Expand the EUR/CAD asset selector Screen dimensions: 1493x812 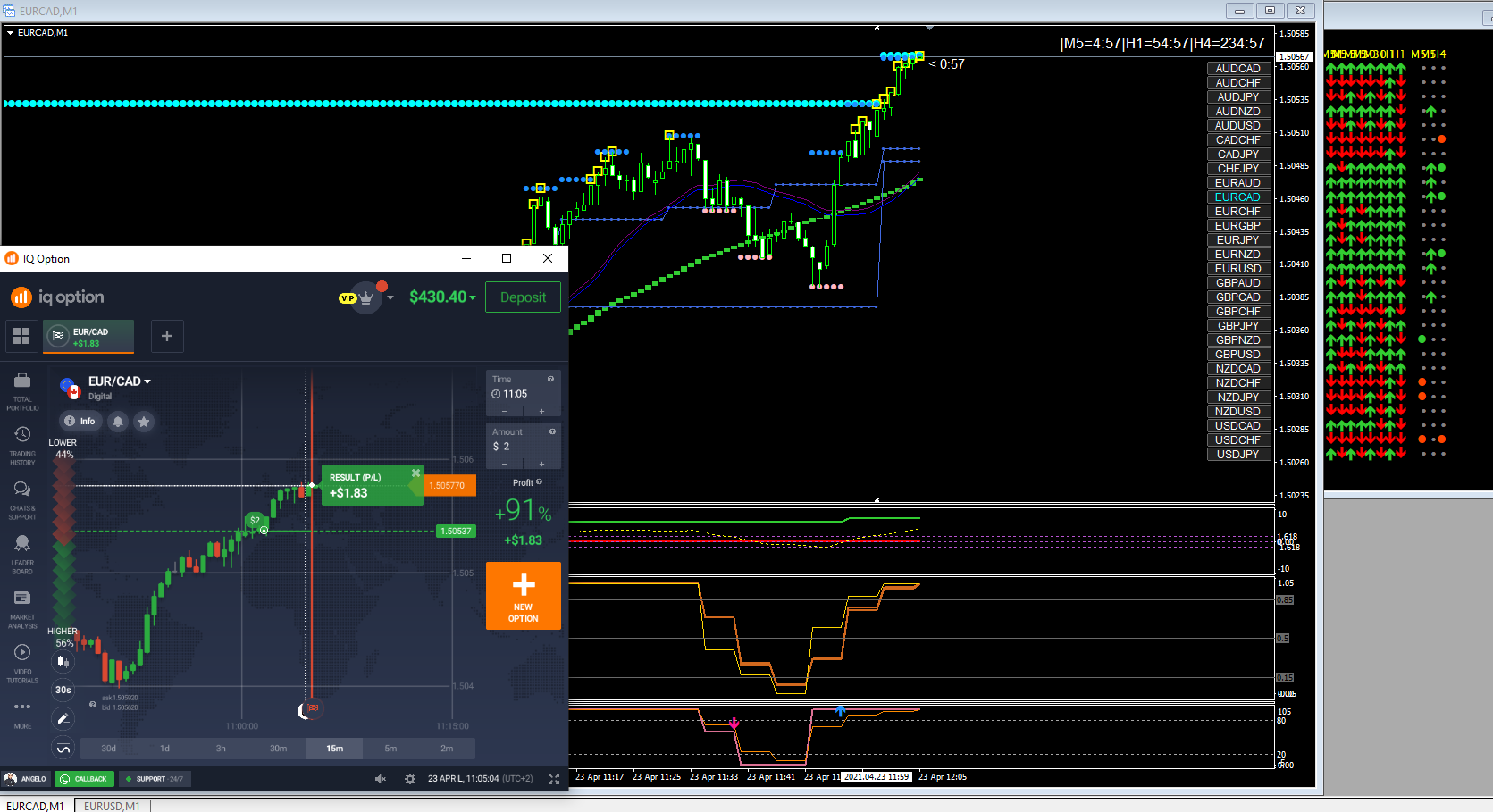pyautogui.click(x=120, y=381)
